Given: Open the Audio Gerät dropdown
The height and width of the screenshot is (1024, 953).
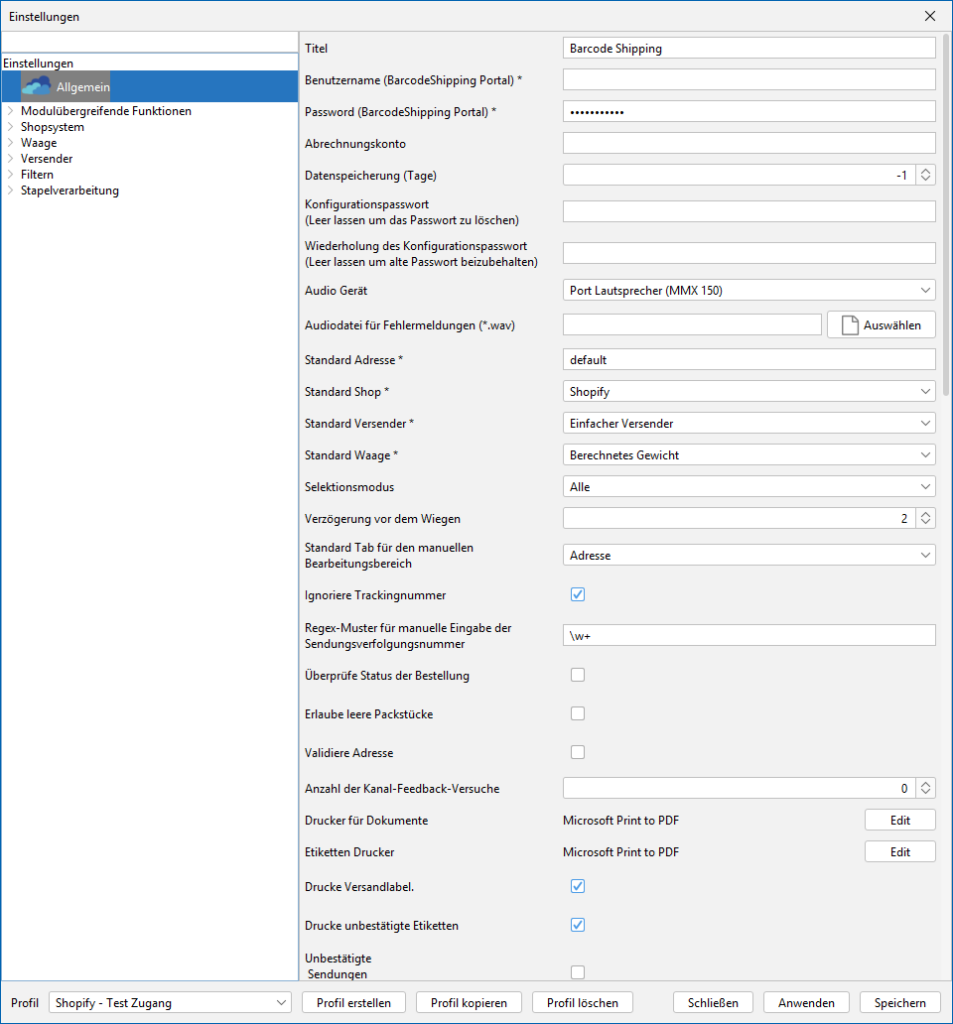Looking at the screenshot, I should pos(749,291).
